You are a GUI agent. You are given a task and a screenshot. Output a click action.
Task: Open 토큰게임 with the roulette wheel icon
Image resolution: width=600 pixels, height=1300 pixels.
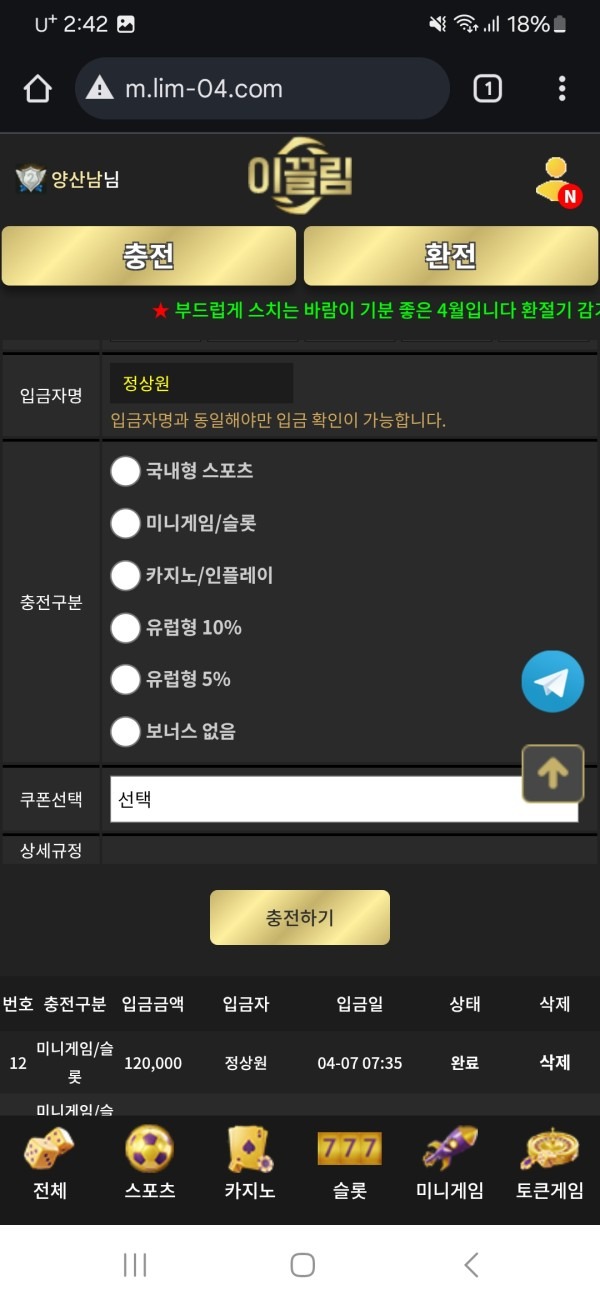click(x=547, y=1150)
